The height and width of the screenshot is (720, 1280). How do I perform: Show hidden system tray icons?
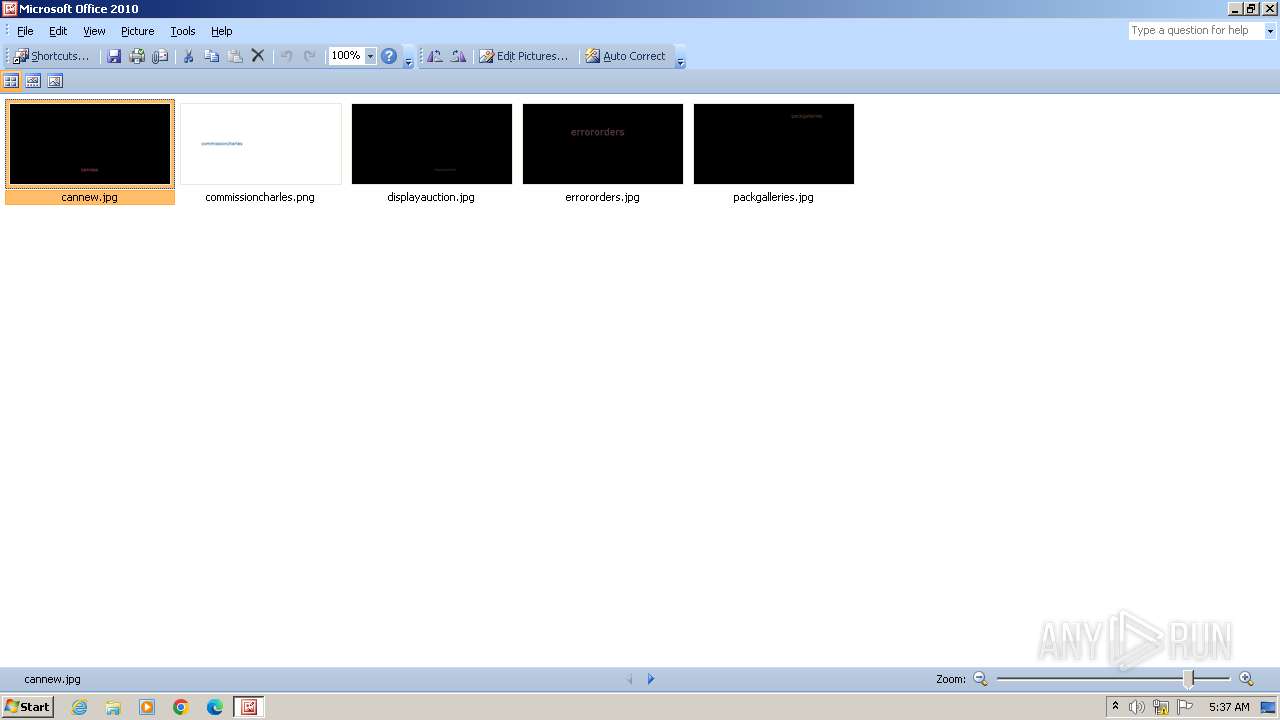[x=1115, y=707]
